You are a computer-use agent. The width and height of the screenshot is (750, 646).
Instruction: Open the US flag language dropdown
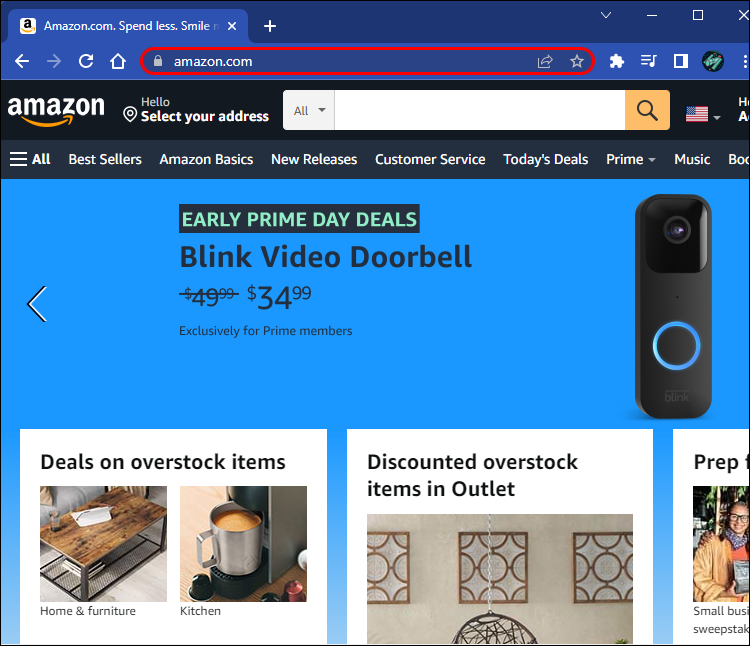pyautogui.click(x=703, y=114)
